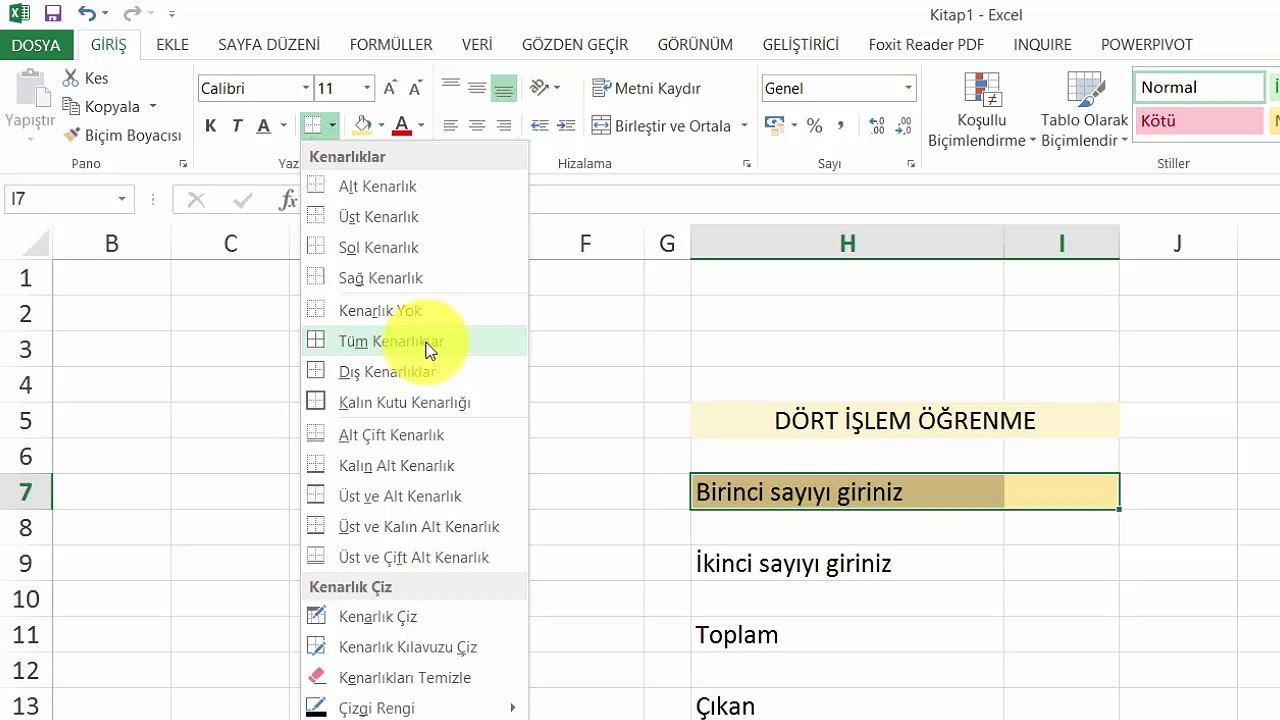
Task: Open Koşullu Biçimlendirme menu
Action: 982,110
